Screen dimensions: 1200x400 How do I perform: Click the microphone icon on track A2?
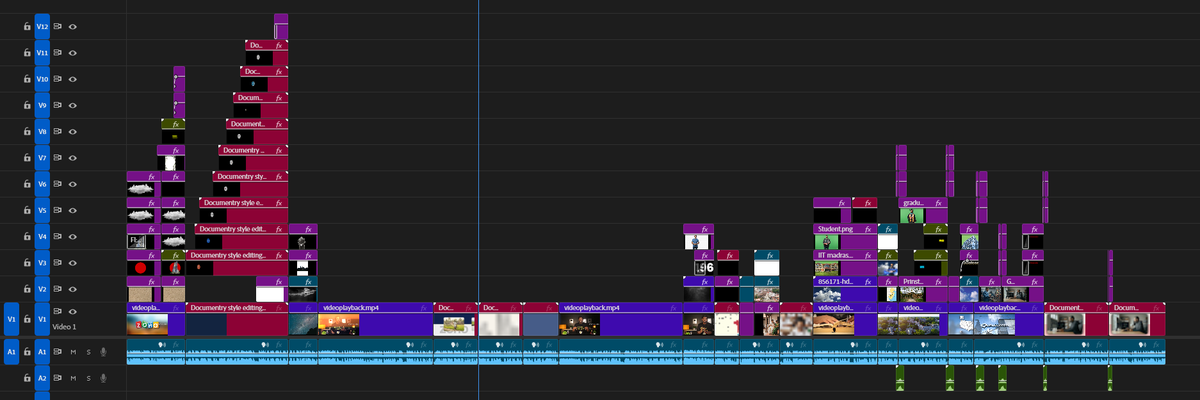[103, 378]
